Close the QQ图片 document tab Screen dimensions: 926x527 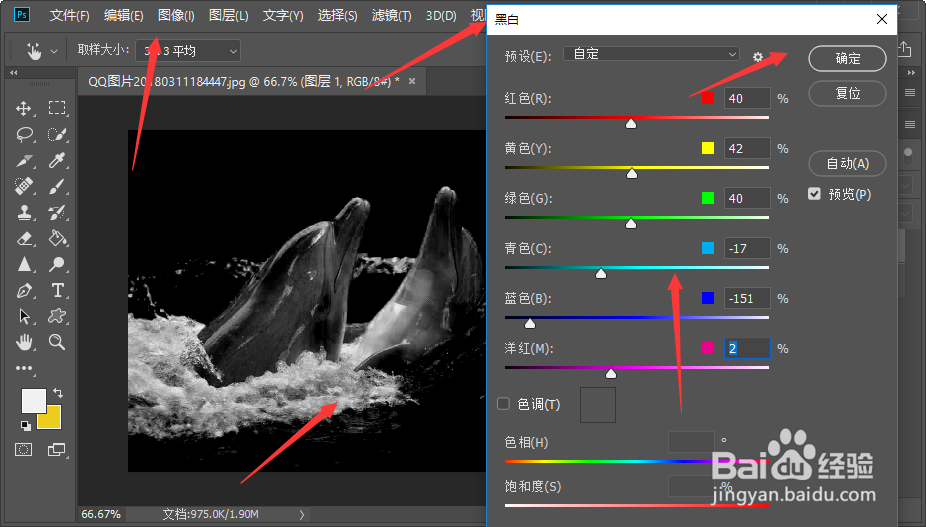[x=412, y=81]
